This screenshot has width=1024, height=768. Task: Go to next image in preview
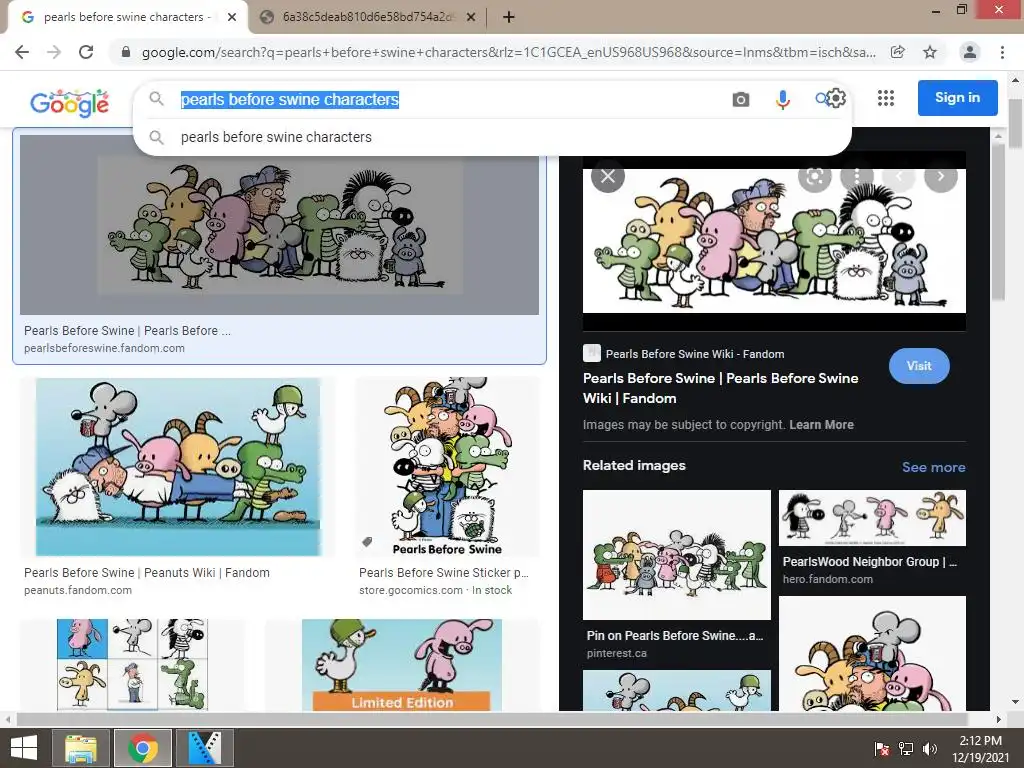[x=940, y=176]
